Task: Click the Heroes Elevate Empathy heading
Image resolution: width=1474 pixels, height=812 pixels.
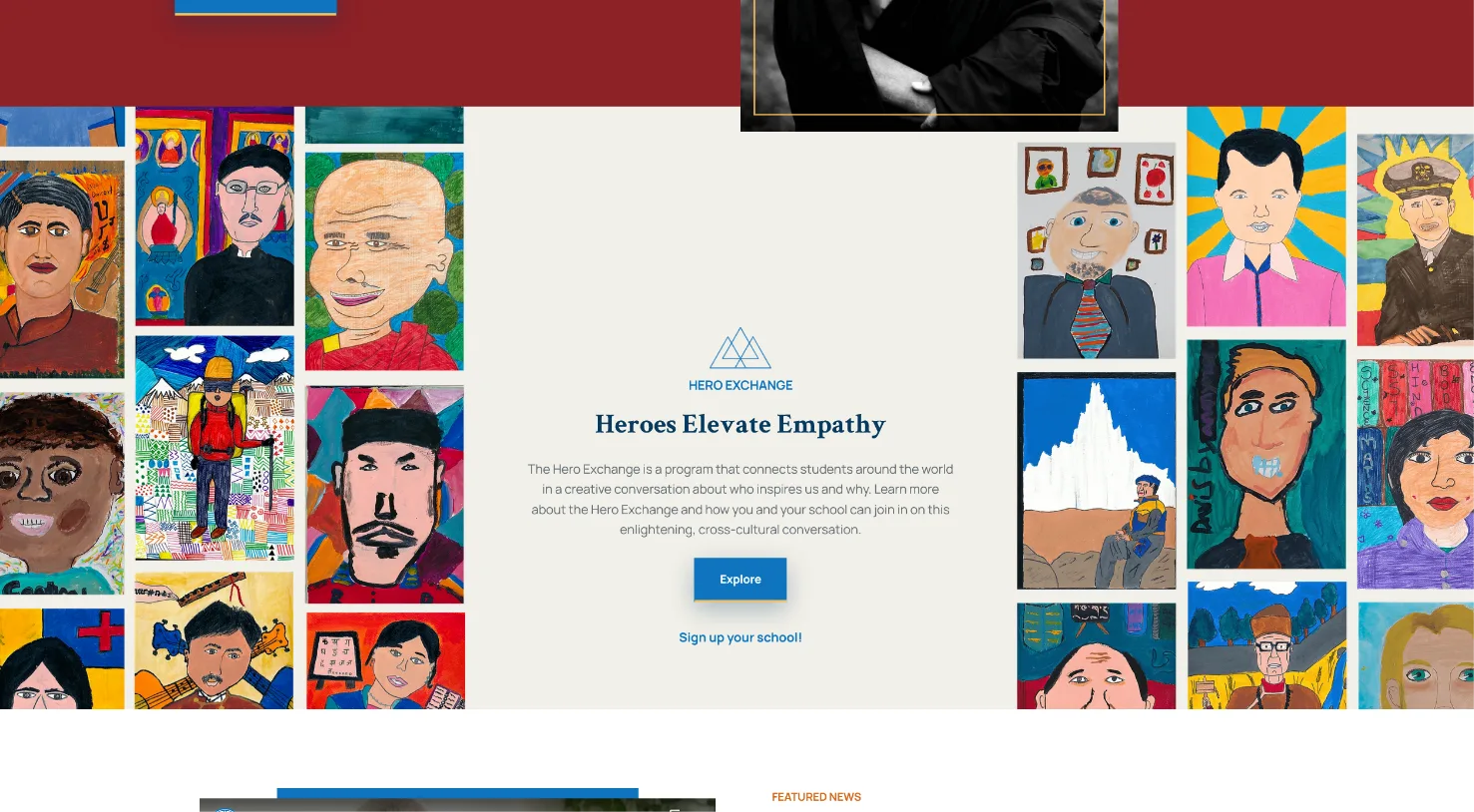Action: [740, 425]
